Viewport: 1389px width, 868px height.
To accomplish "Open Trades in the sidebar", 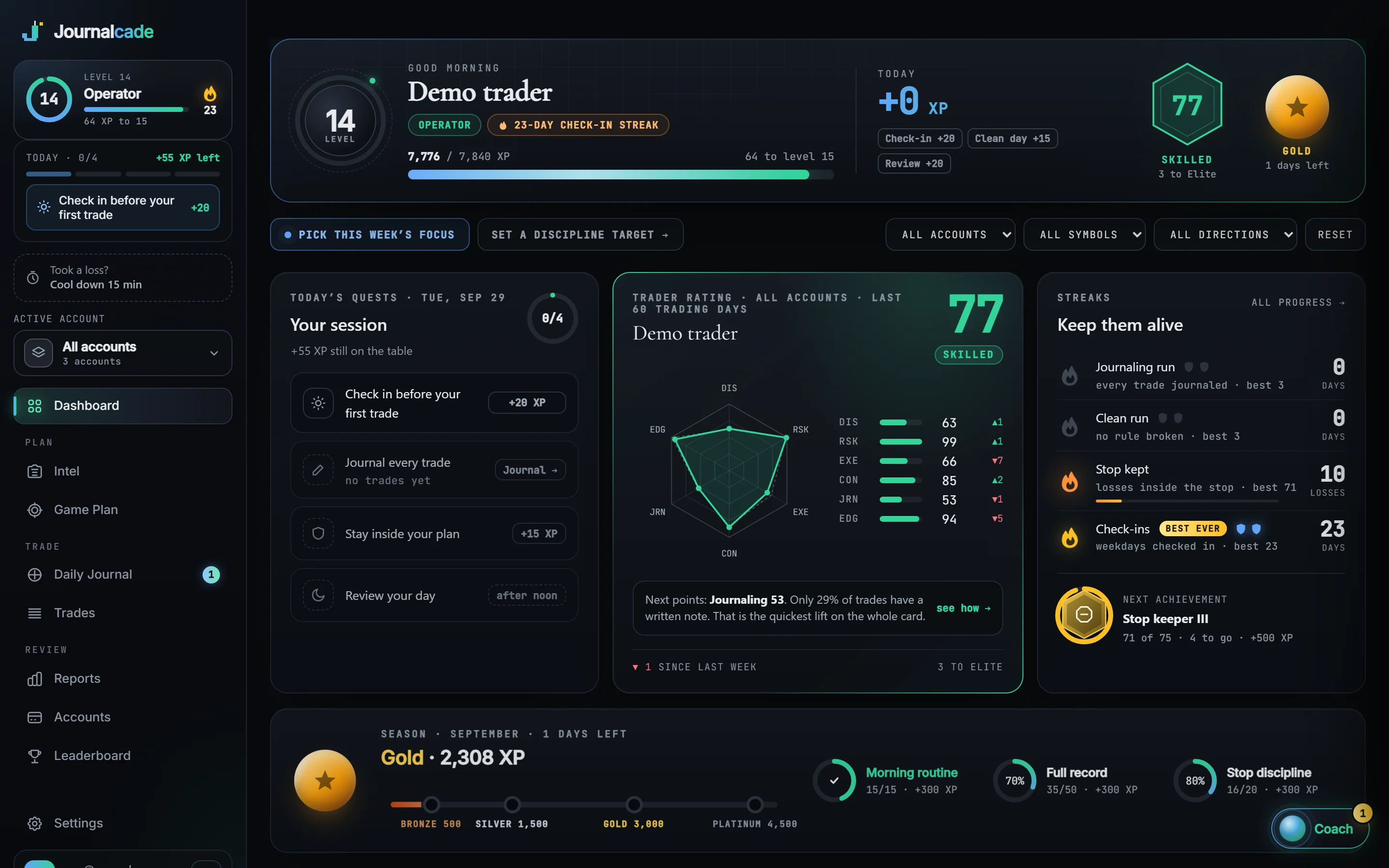I will pos(123,613).
